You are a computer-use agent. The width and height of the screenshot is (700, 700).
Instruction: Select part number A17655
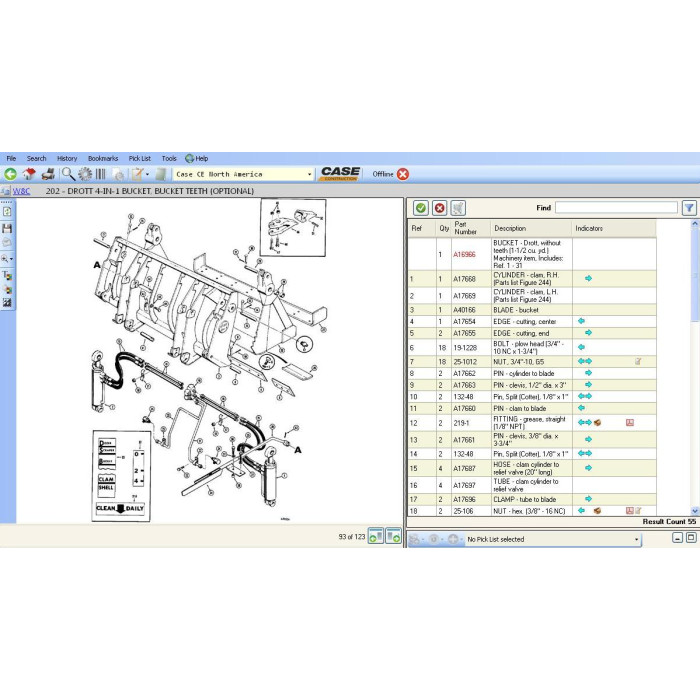click(464, 333)
